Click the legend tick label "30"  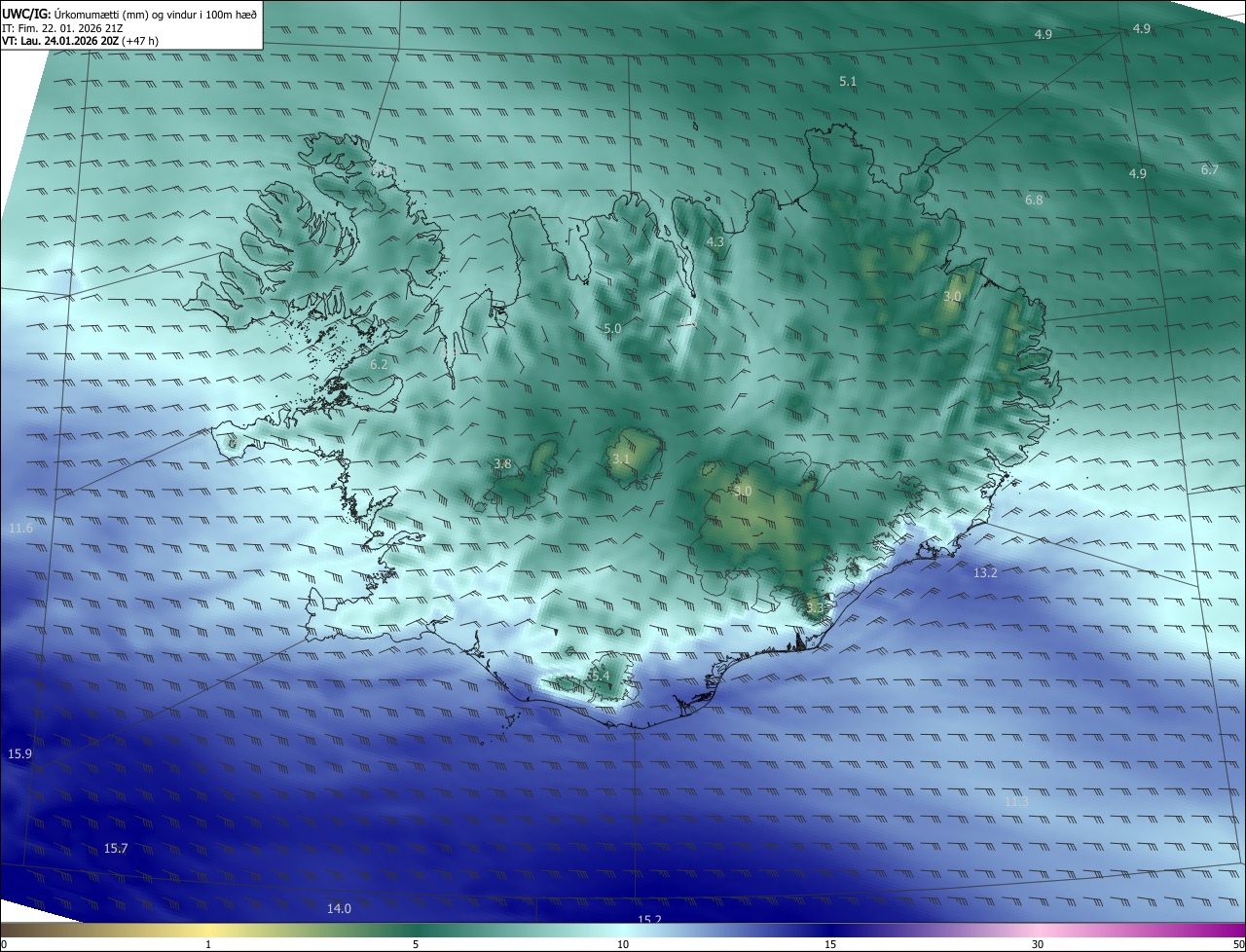coord(1038,944)
